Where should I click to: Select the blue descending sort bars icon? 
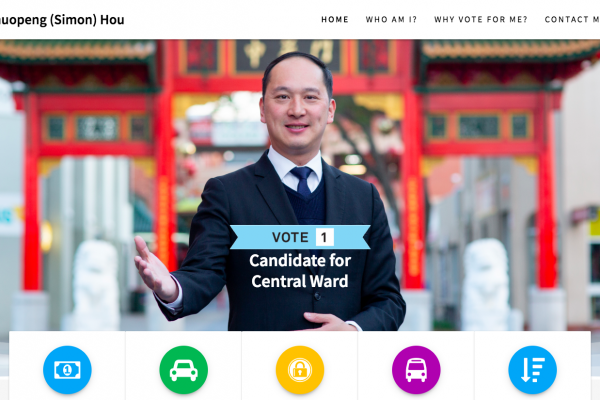[533, 370]
